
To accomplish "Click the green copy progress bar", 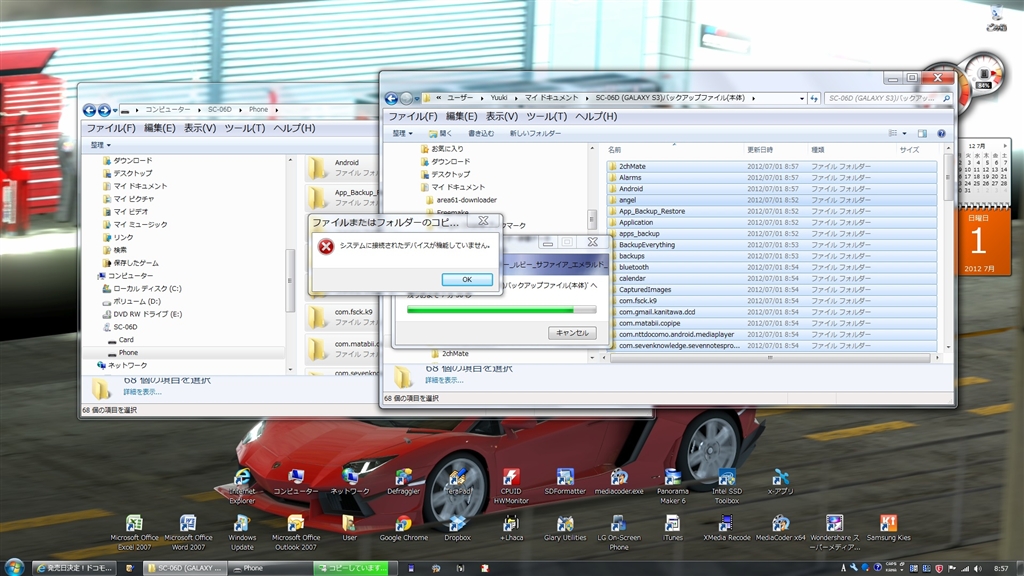I will click(491, 310).
